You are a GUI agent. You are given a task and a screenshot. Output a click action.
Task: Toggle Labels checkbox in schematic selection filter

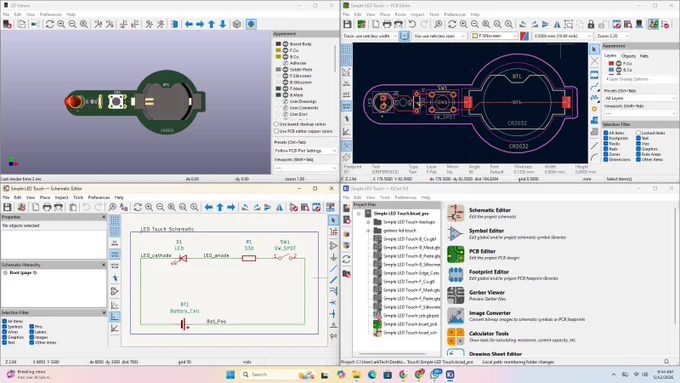coord(32,332)
